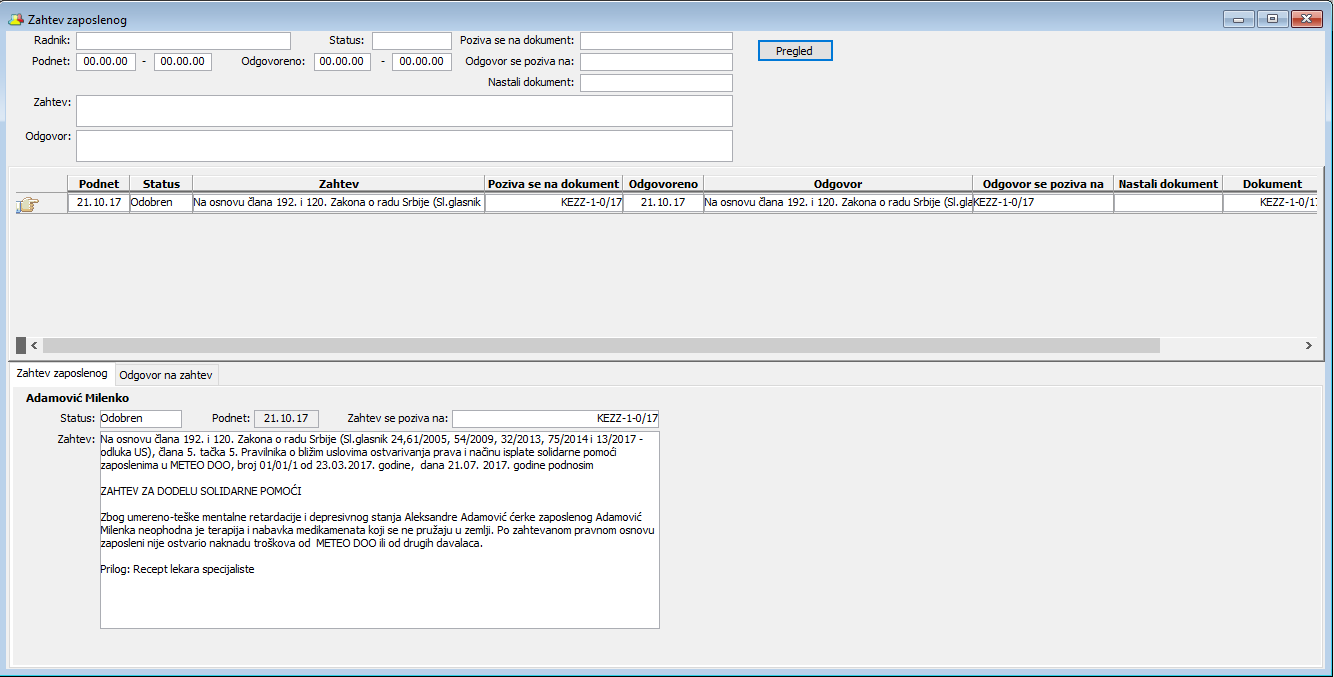Click the detail Podnet field showing 21.10.17

pos(286,419)
